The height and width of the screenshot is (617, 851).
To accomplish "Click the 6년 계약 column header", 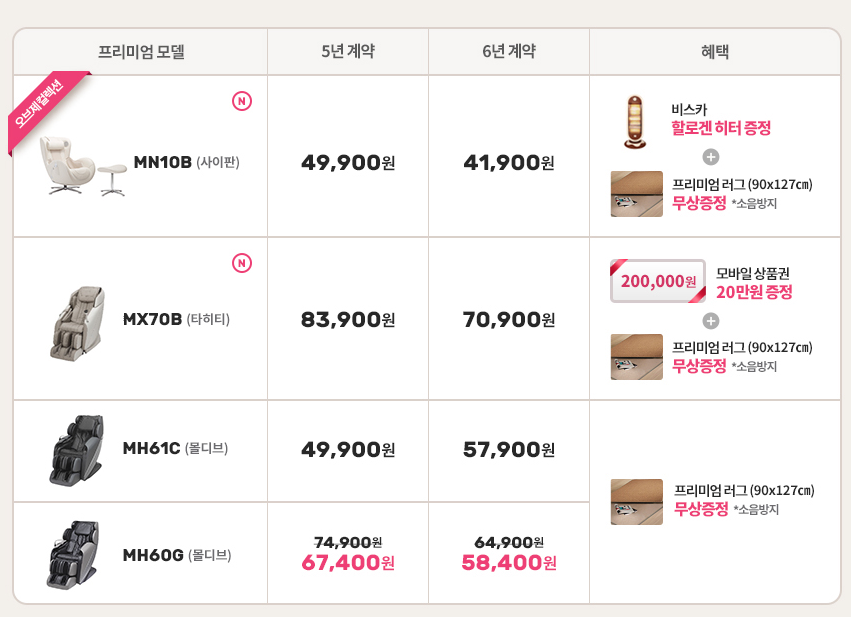I will pyautogui.click(x=509, y=52).
